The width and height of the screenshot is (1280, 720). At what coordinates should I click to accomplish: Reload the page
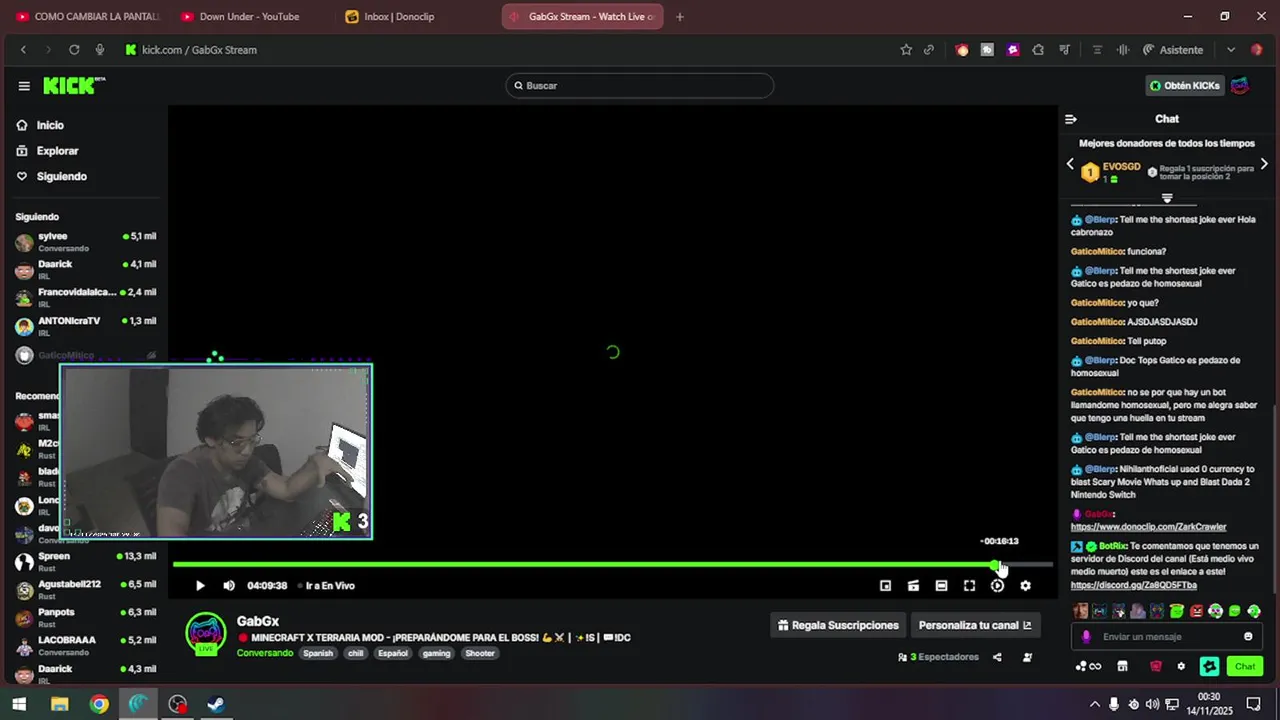coord(74,50)
